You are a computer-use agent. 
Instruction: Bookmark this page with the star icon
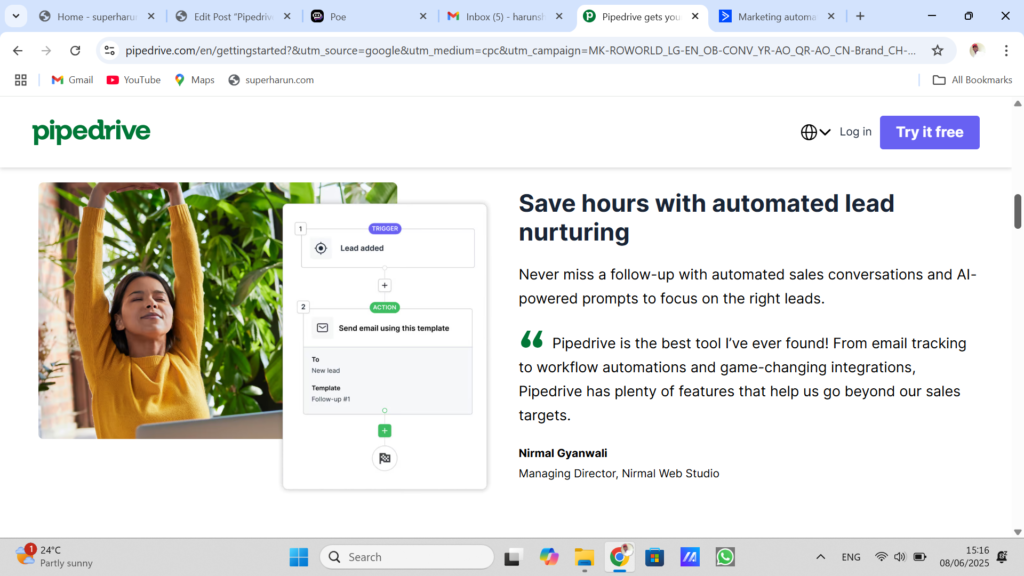point(937,50)
